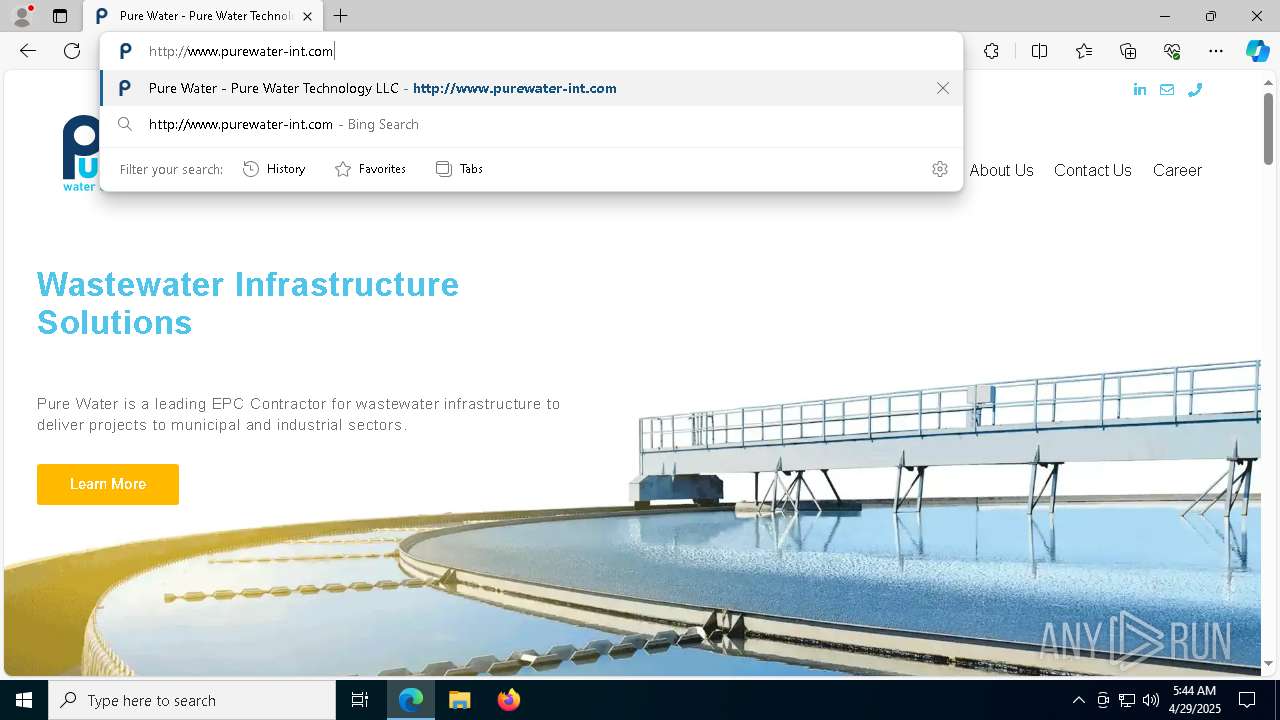Click the Wastewater Infrastructure Solutions heading
Viewport: 1280px width, 720px height.
pos(248,303)
